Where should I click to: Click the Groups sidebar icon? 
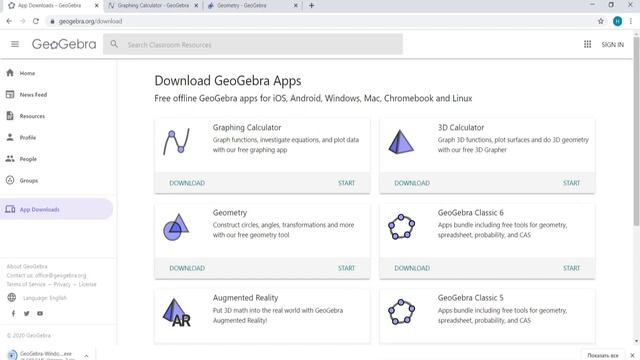10,180
